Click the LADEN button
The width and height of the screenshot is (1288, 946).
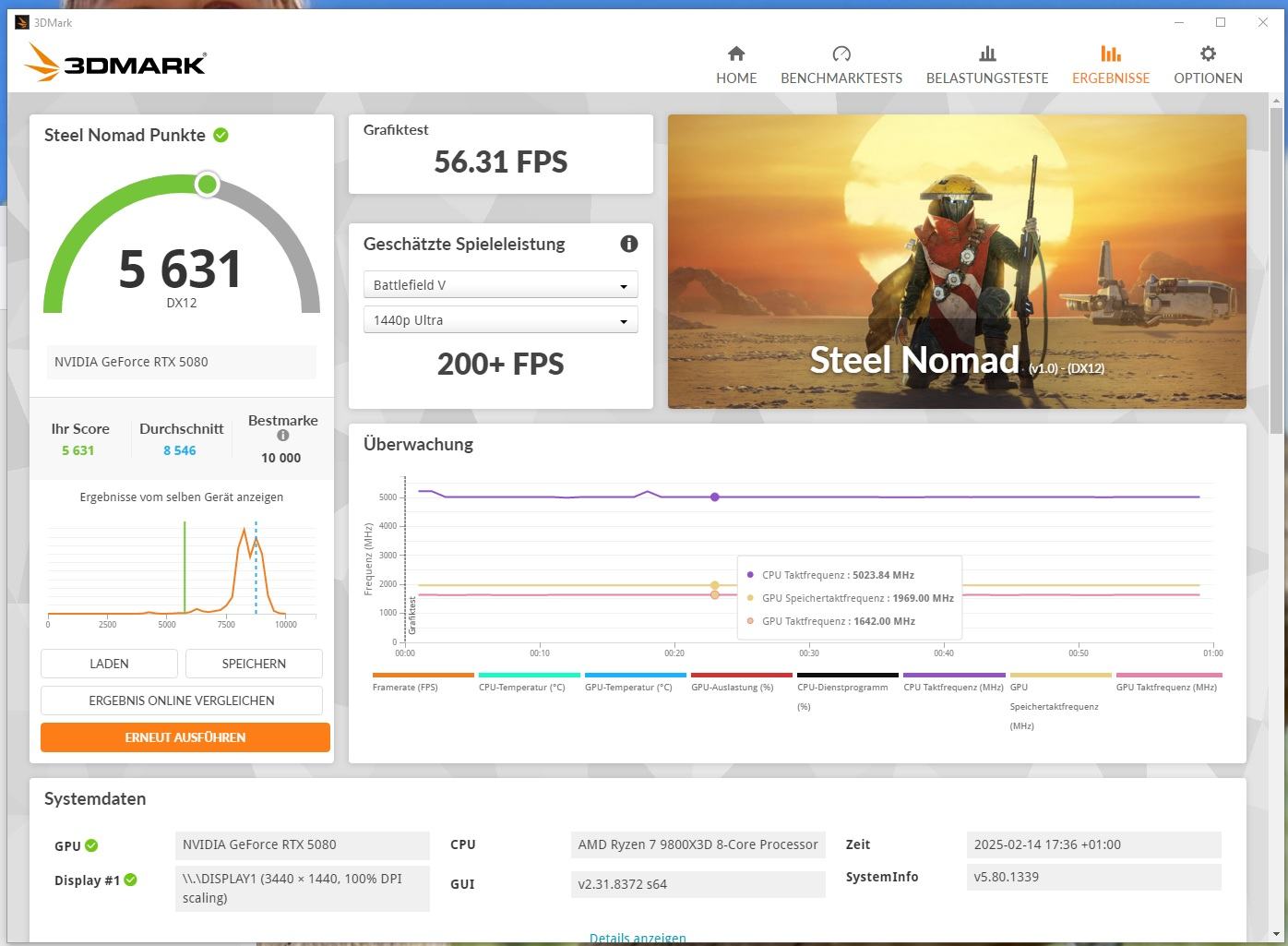(x=109, y=664)
